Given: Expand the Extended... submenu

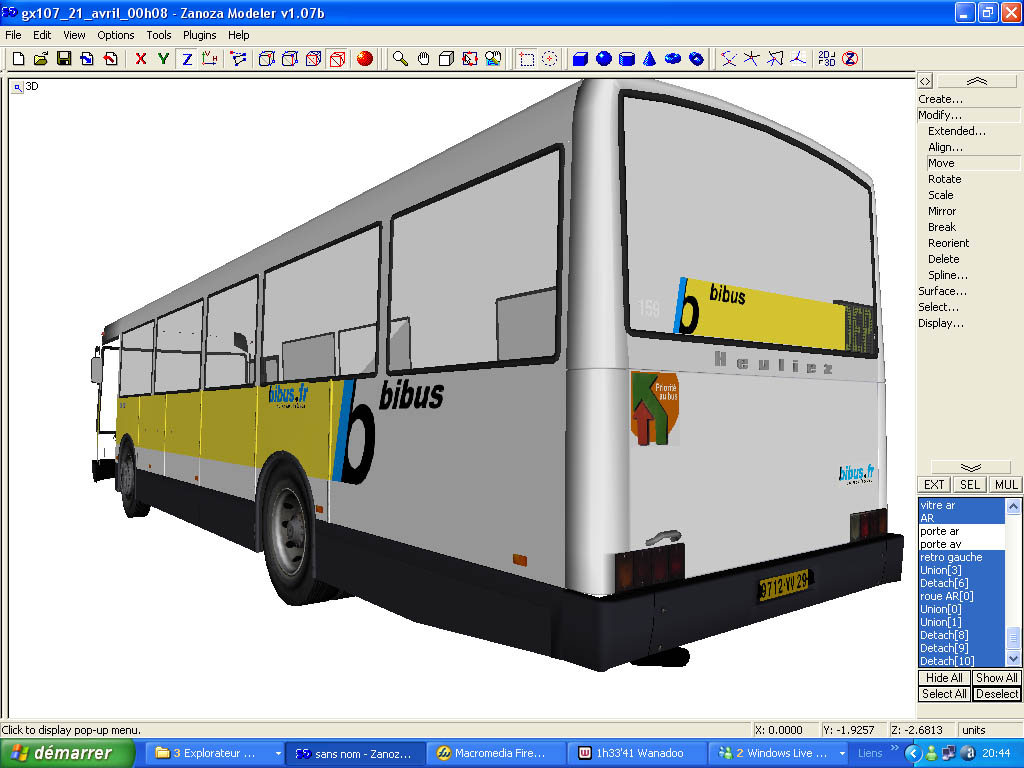Looking at the screenshot, I should click(957, 131).
